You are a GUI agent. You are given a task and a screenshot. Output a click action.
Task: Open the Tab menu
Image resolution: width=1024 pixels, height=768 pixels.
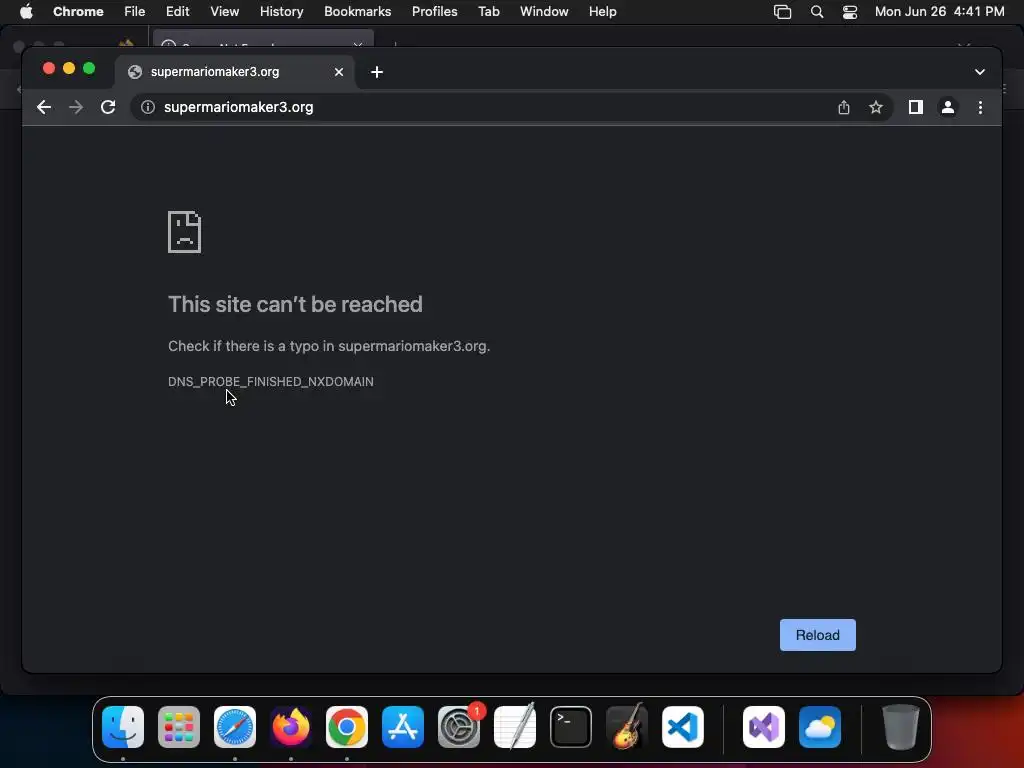click(x=488, y=12)
